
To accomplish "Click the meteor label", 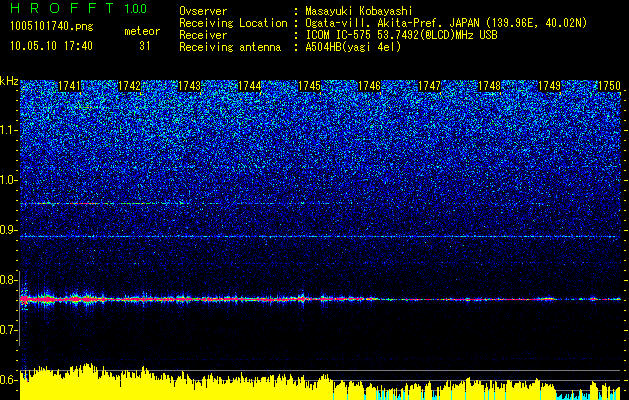I will 142,31.
